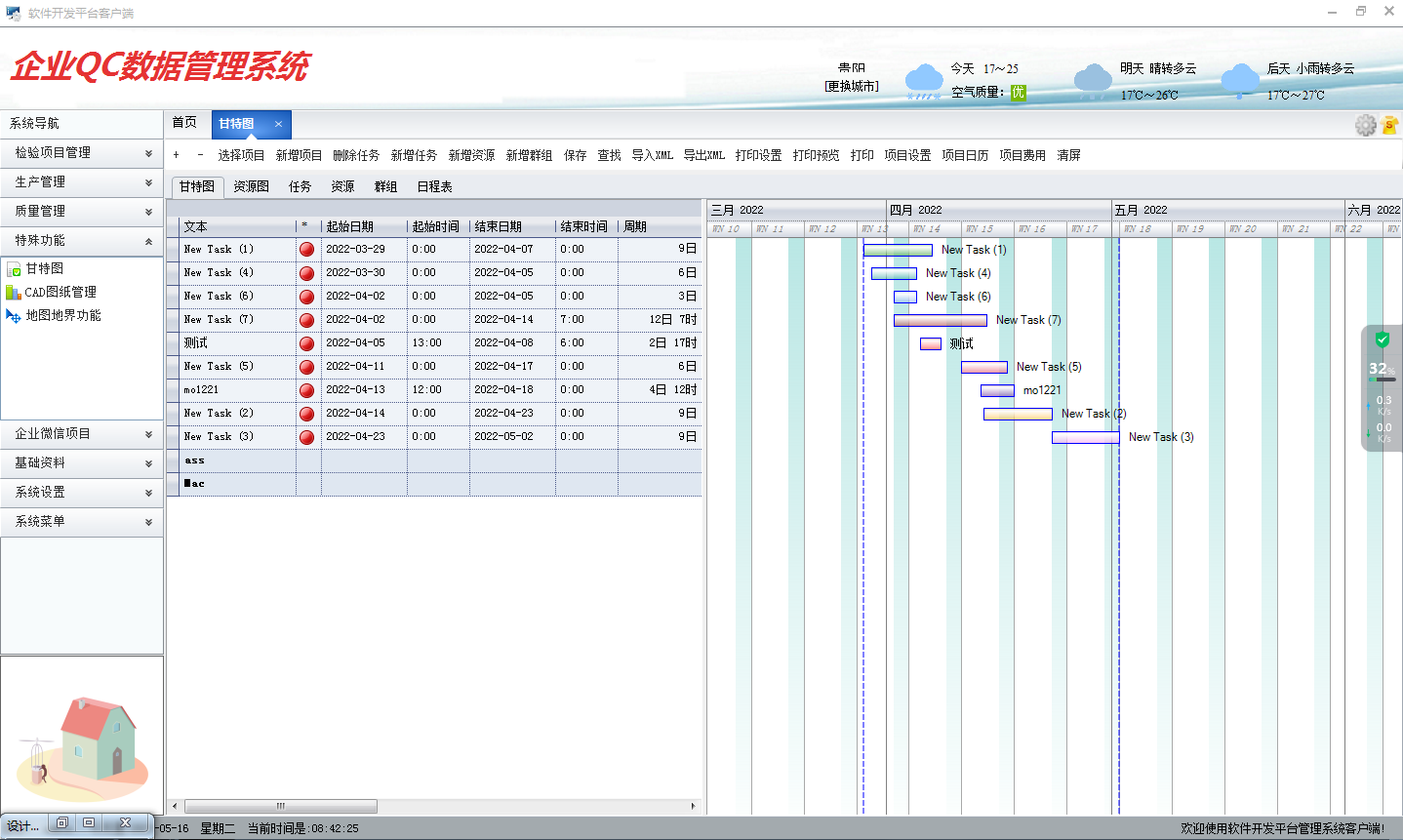
Task: Click red status dot for 测试 row
Action: click(x=306, y=343)
